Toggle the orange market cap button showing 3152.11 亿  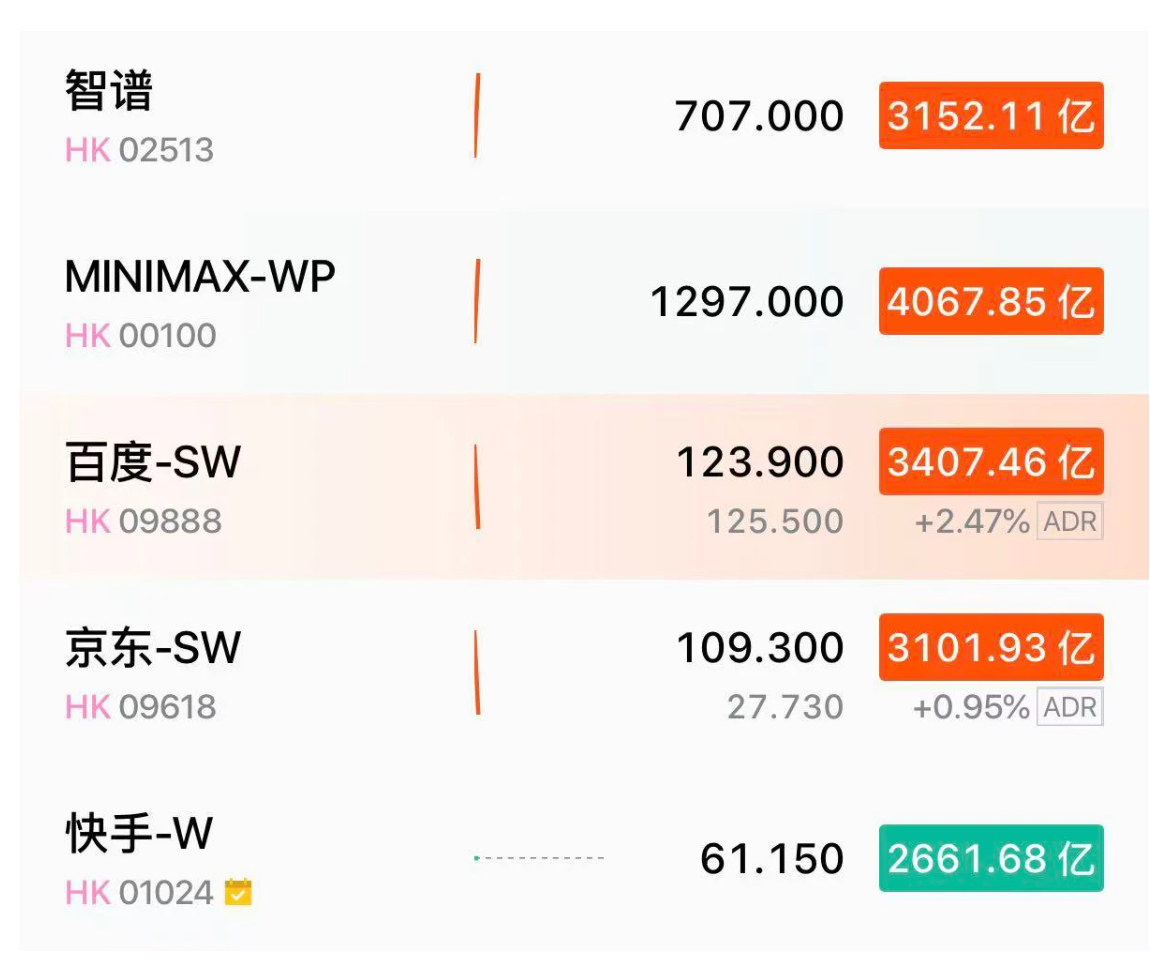click(x=990, y=115)
